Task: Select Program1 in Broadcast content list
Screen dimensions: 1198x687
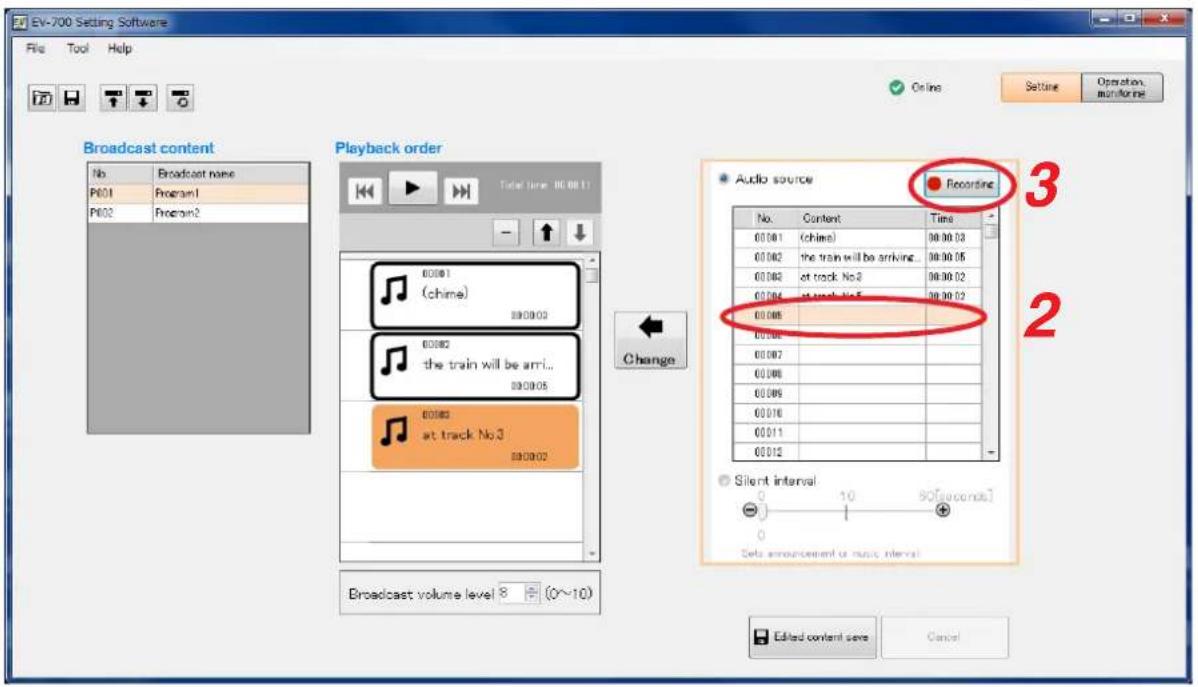Action: [x=199, y=193]
